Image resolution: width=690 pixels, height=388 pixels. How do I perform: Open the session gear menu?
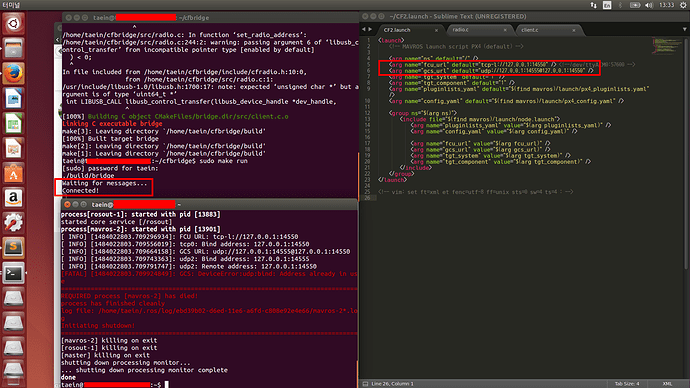click(683, 5)
